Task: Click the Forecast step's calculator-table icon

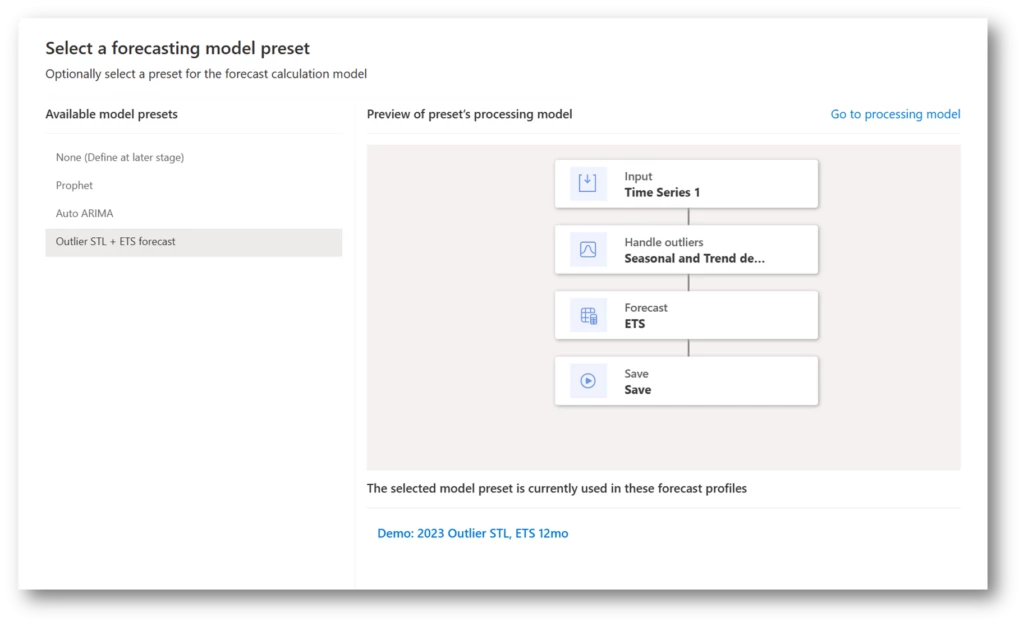Action: coord(587,315)
